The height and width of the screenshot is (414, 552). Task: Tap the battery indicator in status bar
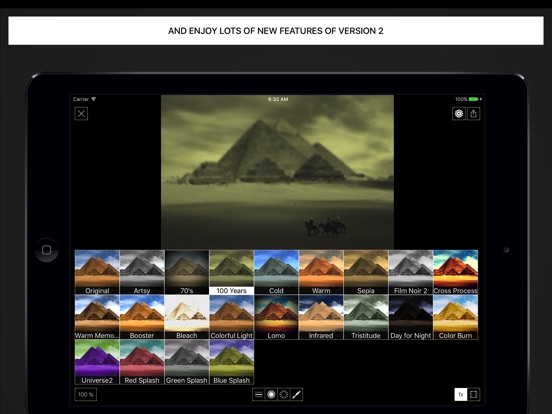coord(474,99)
